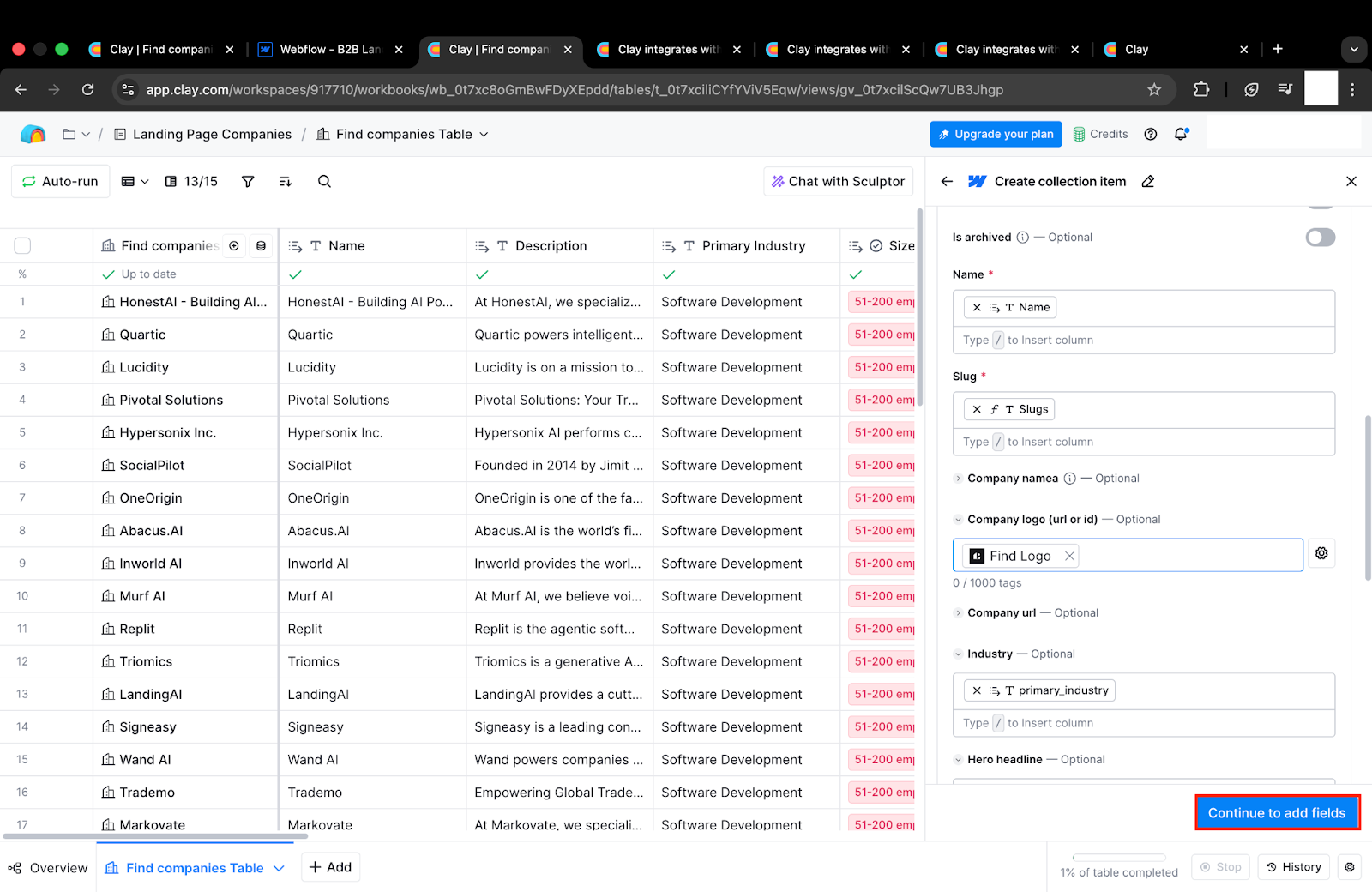Go back with the panel's left arrow
1372x892 pixels.
pos(947,181)
